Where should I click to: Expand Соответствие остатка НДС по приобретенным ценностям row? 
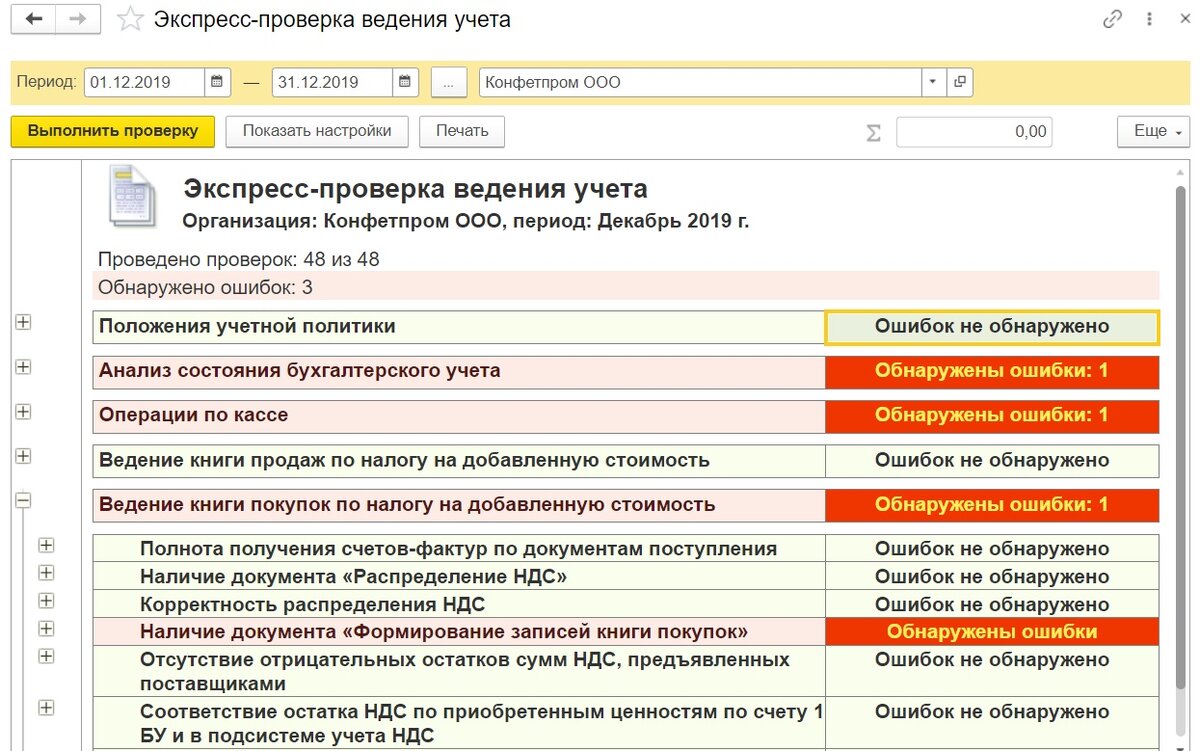[46, 707]
